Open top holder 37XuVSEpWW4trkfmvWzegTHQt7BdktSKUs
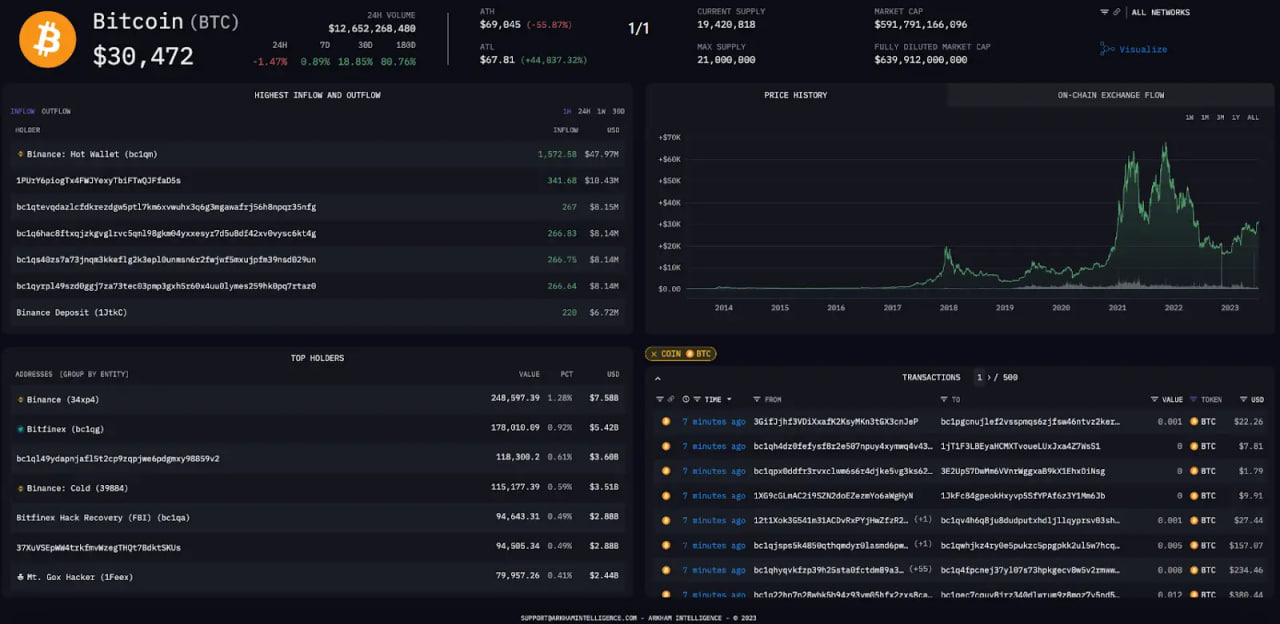The image size is (1280, 624). pos(98,547)
